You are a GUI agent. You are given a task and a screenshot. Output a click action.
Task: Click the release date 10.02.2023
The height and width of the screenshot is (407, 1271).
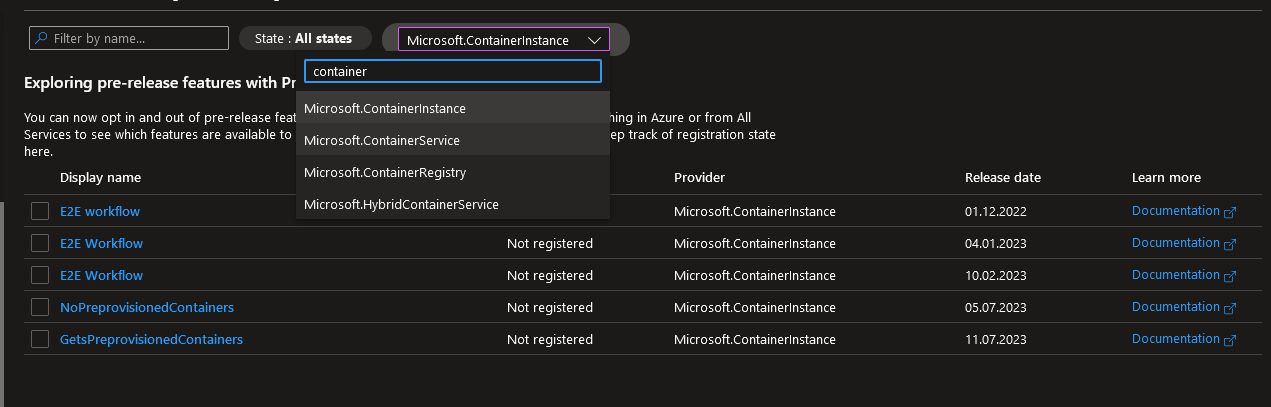pos(996,275)
